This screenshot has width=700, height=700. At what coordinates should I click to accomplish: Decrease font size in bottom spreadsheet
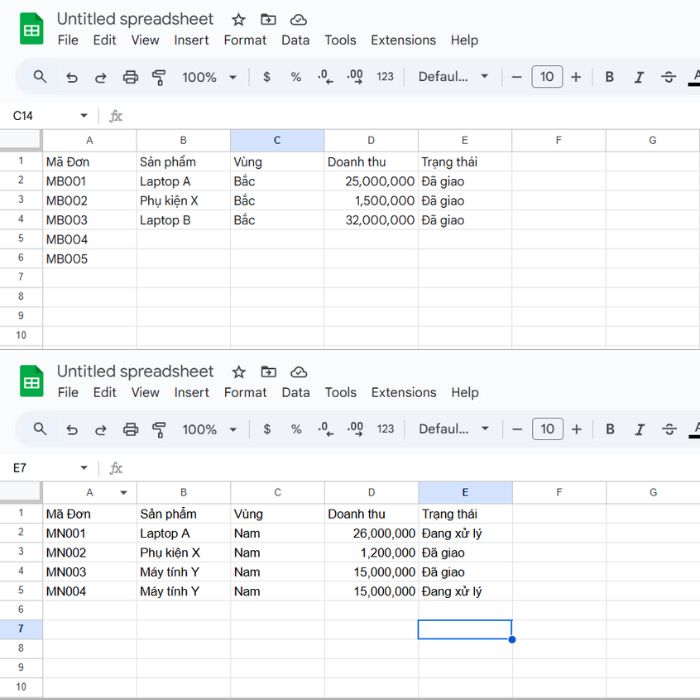[517, 429]
